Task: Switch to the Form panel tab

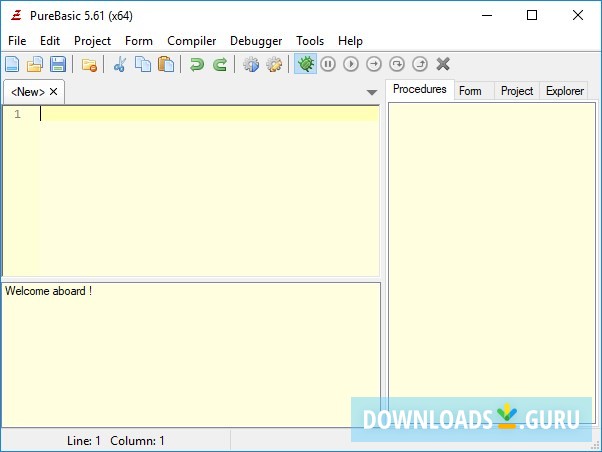Action: (470, 91)
